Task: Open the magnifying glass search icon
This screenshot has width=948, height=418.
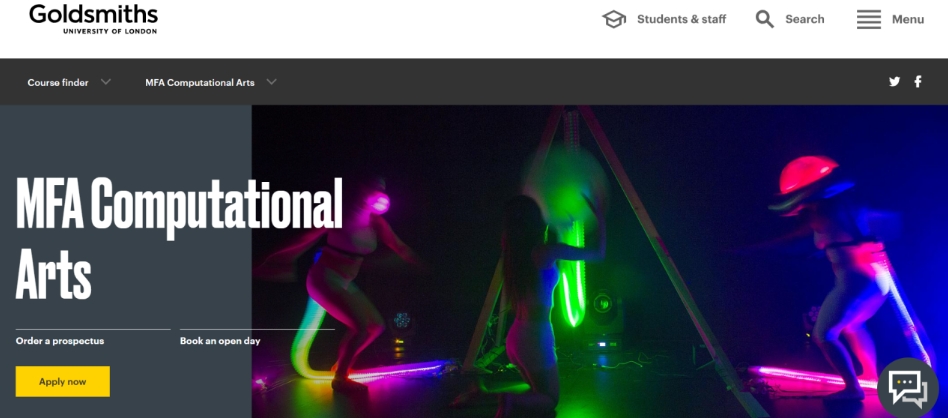Action: [765, 19]
